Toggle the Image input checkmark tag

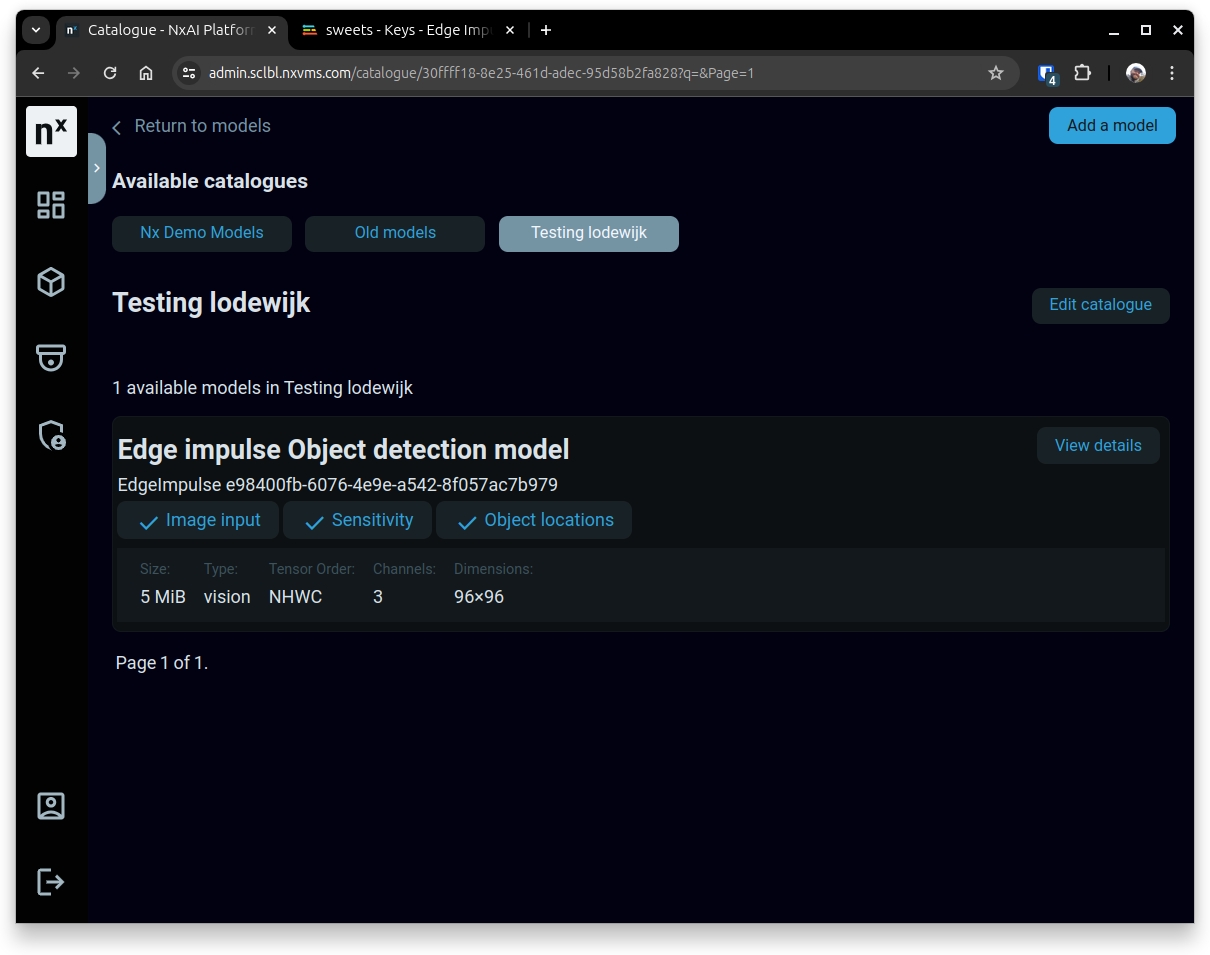pos(198,520)
